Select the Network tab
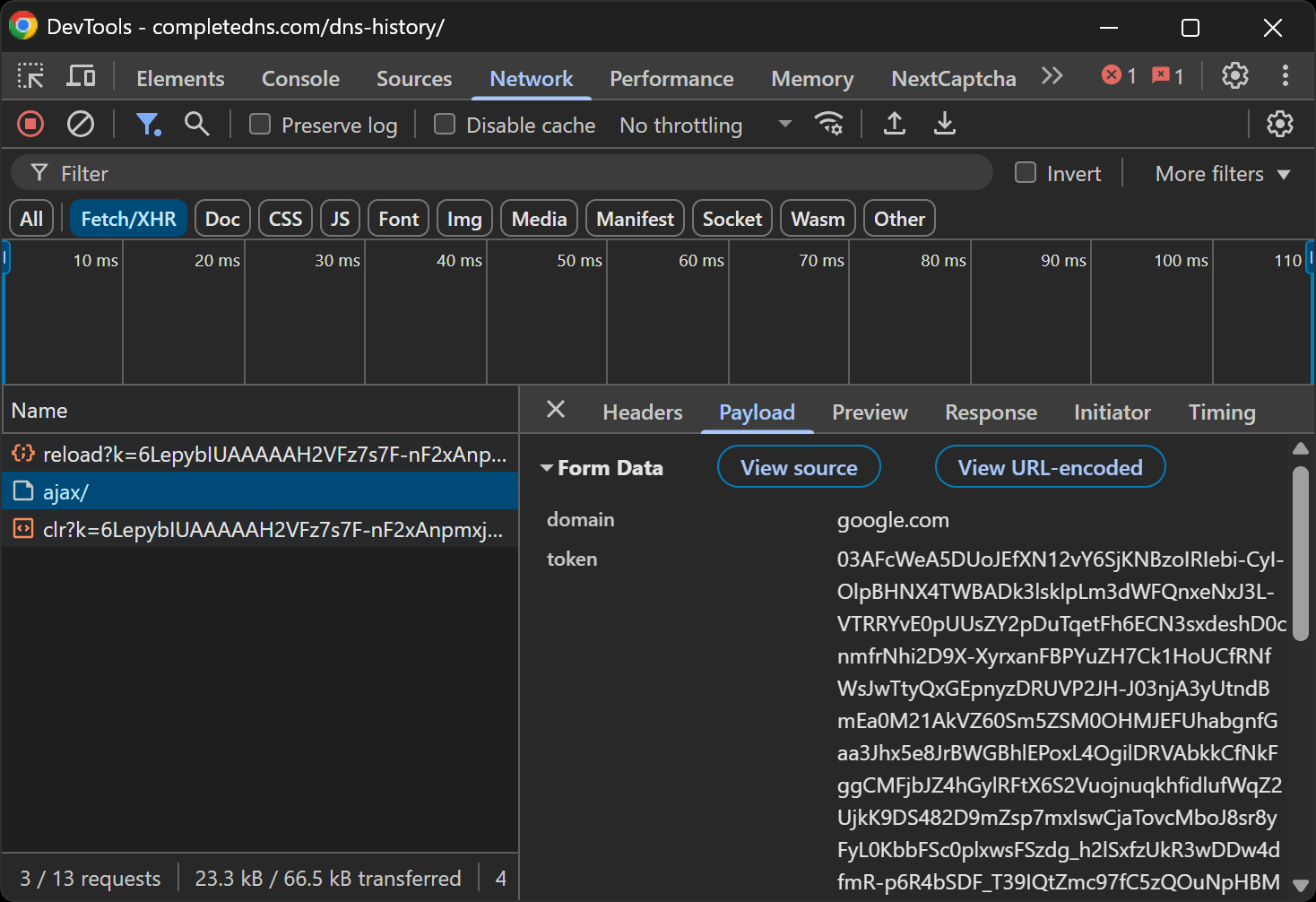 (x=531, y=79)
